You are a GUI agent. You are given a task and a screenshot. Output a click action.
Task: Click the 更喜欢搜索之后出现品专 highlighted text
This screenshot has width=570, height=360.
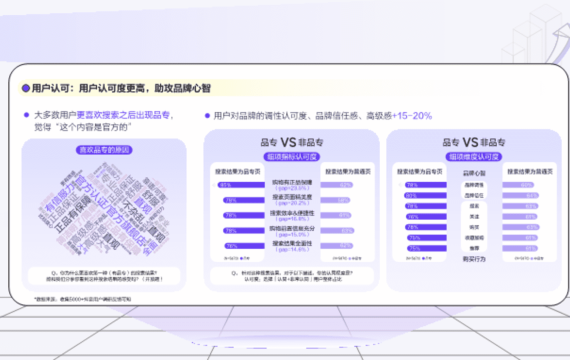123,115
